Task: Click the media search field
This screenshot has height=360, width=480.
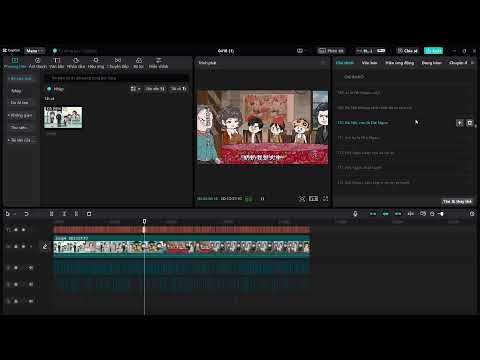Action: tap(117, 78)
